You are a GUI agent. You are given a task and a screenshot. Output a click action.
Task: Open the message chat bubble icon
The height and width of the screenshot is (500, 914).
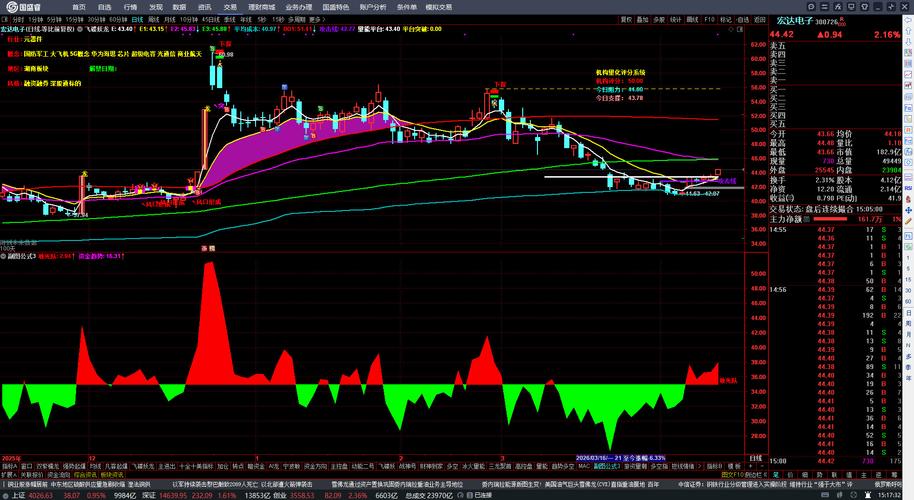point(811,6)
